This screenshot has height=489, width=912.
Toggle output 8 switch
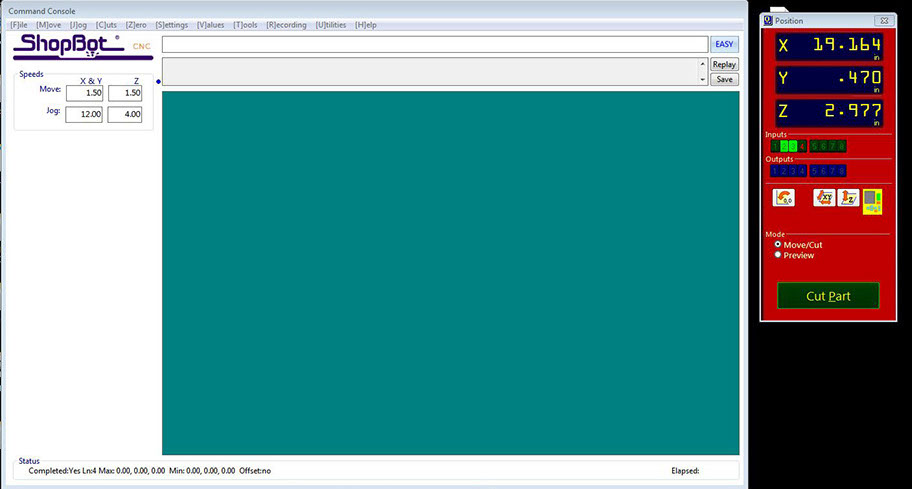click(x=842, y=171)
